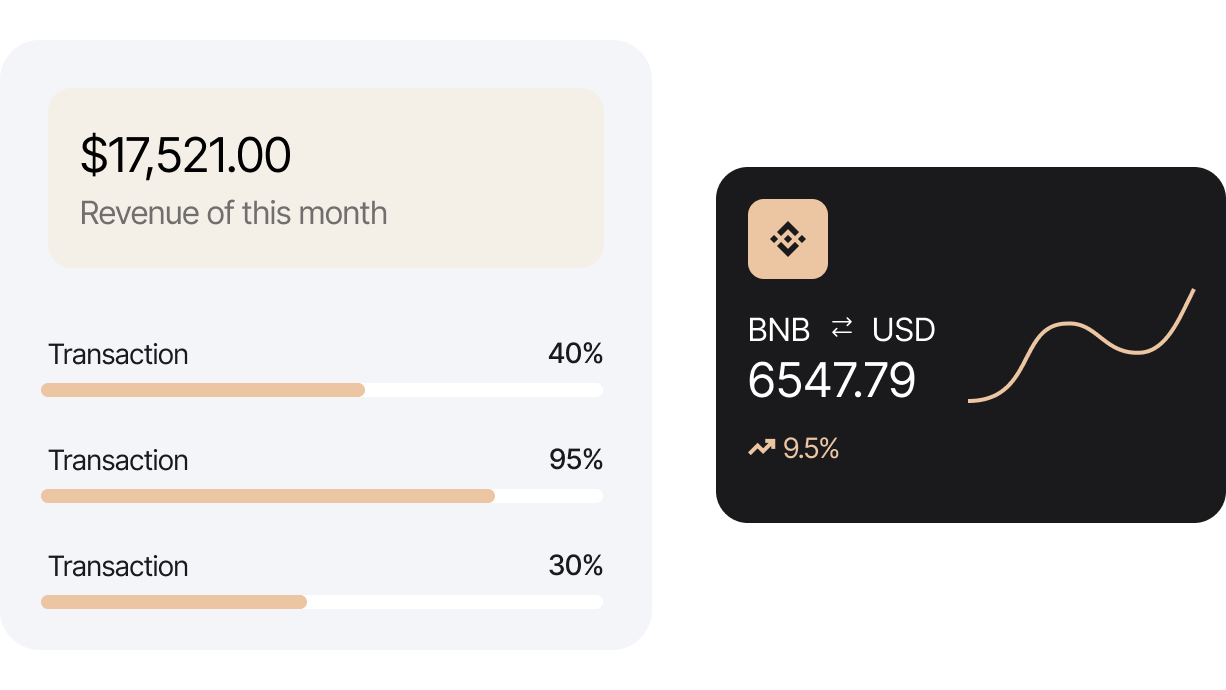Image resolution: width=1226 pixels, height=690 pixels.
Task: Click the USD currency label
Action: tap(903, 330)
